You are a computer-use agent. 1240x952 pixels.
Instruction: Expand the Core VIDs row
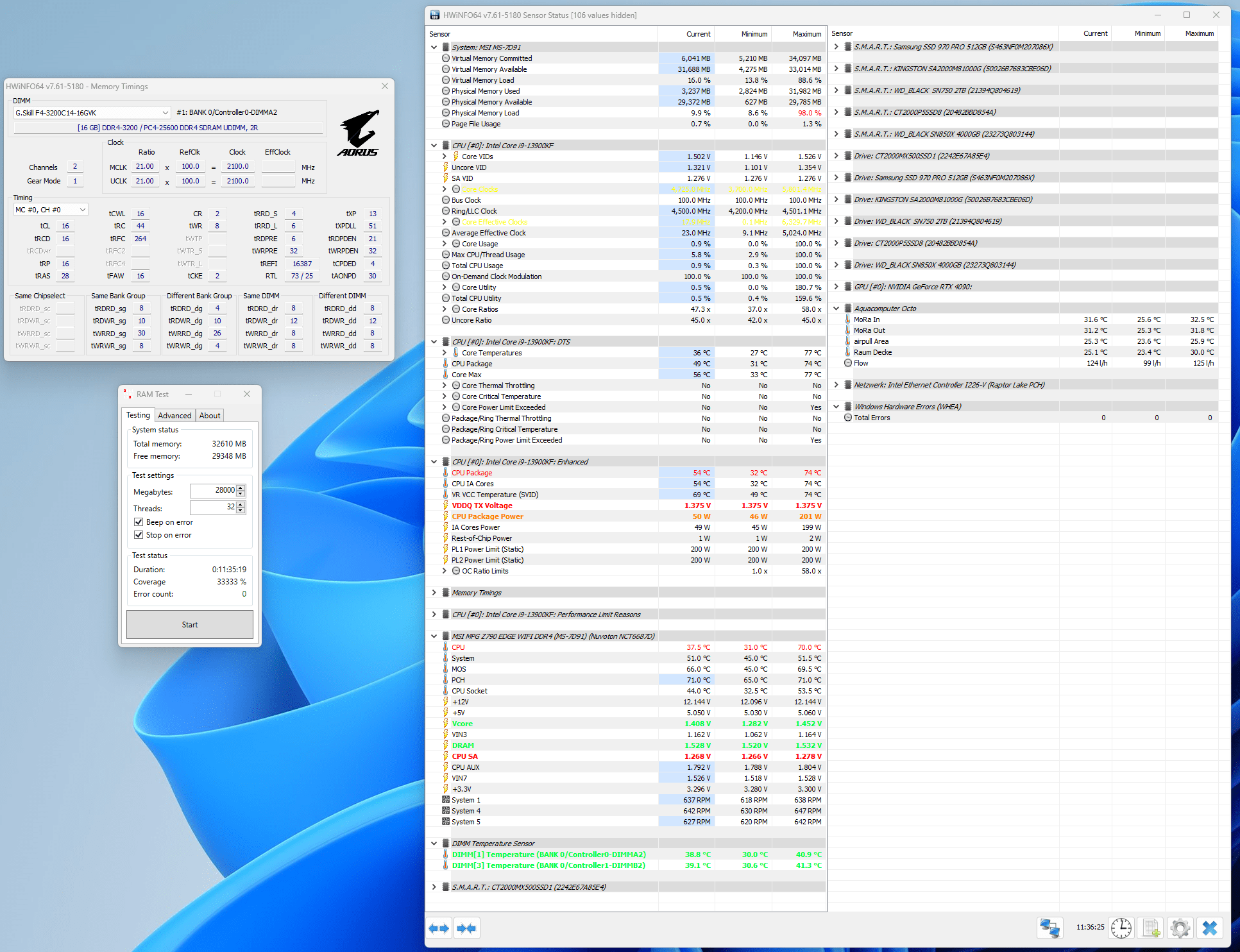(x=444, y=157)
